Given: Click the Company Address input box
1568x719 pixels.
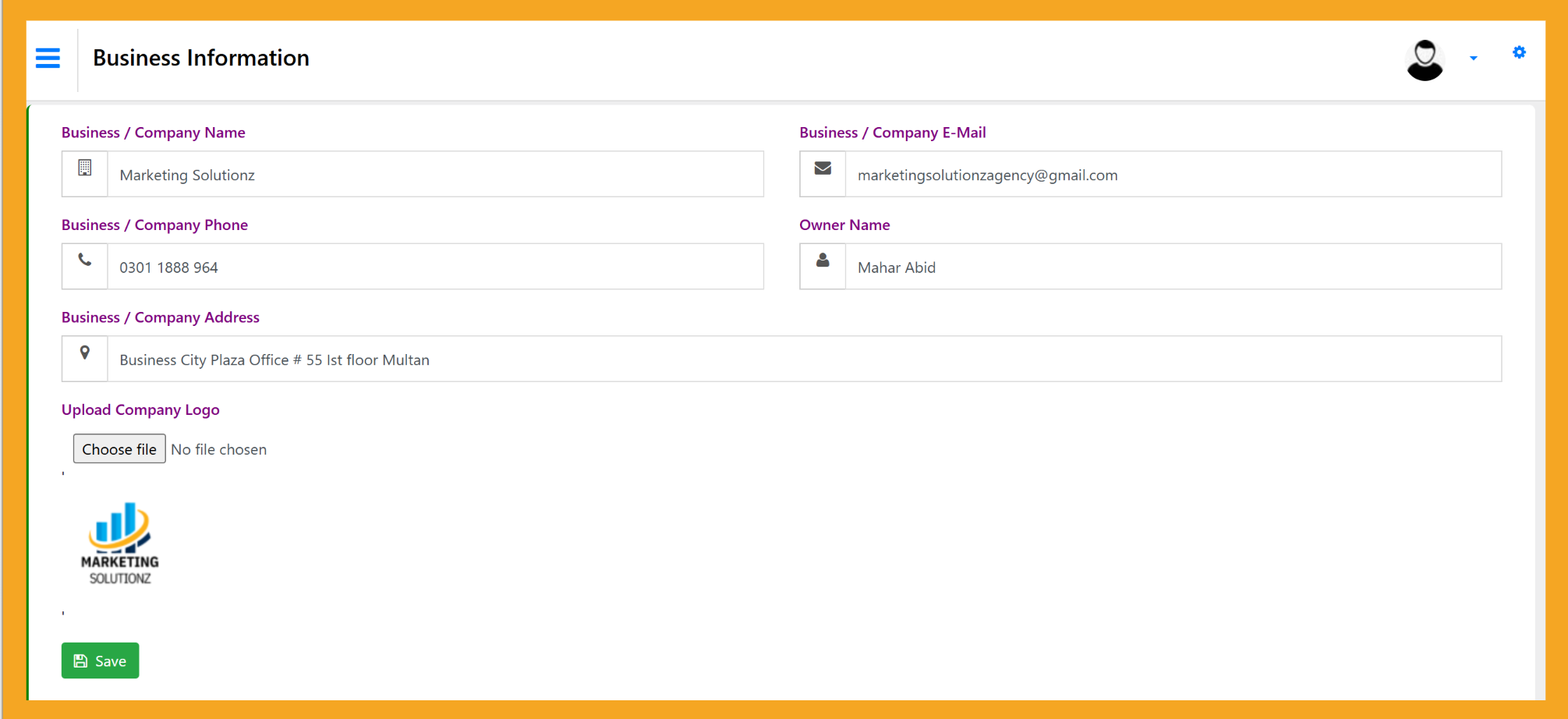Looking at the screenshot, I should pos(803,359).
